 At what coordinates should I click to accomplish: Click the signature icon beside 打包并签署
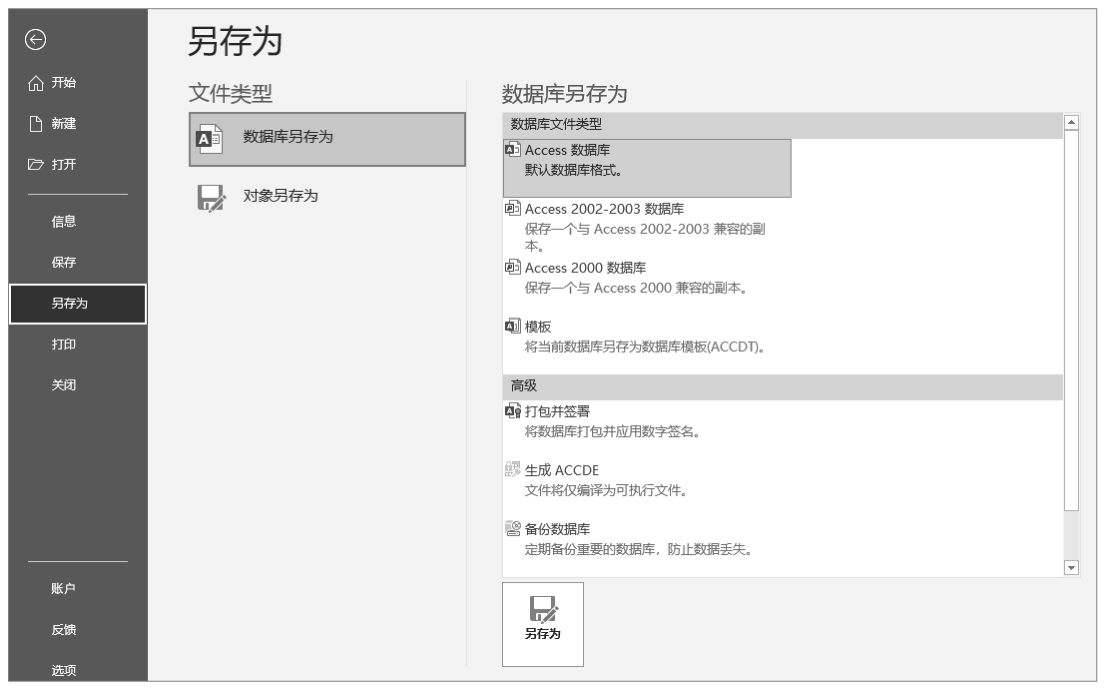513,411
